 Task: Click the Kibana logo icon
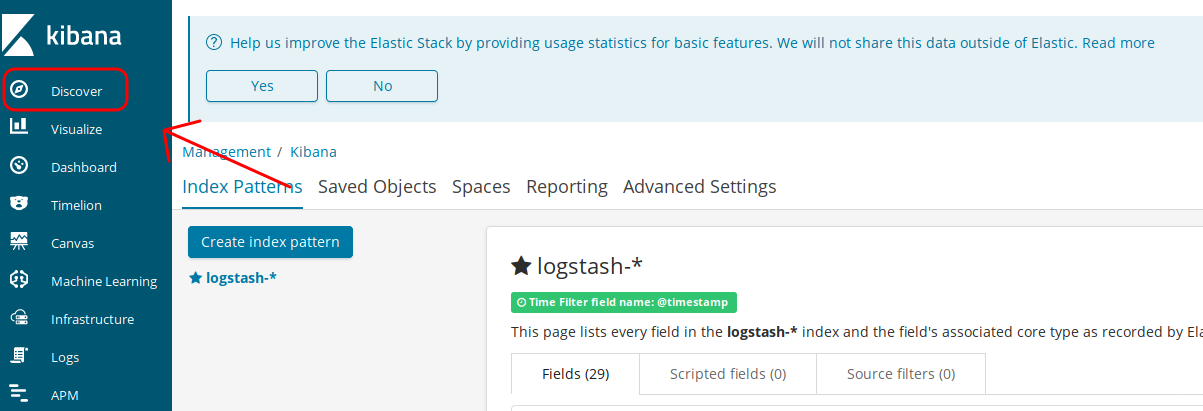(x=18, y=35)
